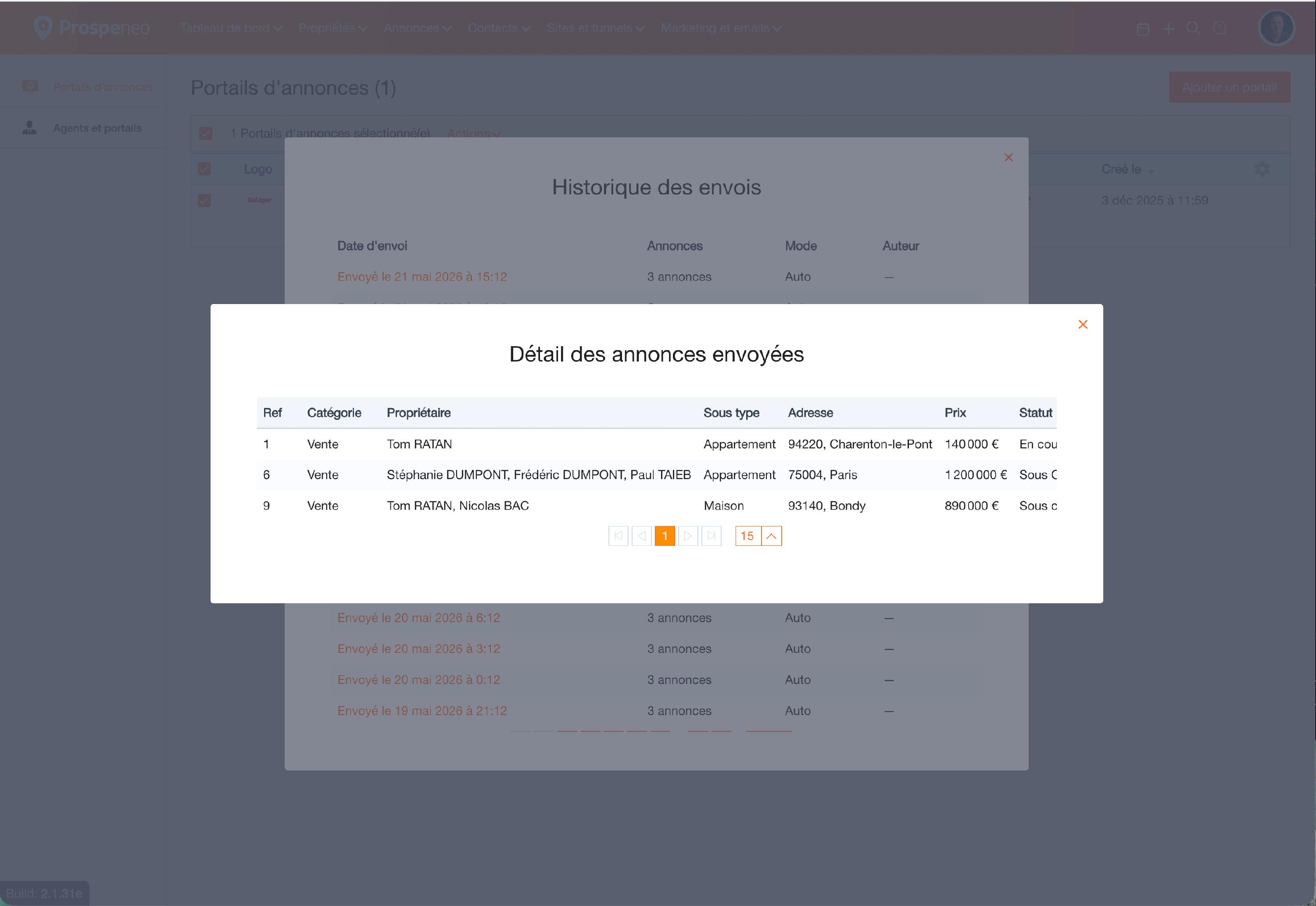1316x906 pixels.
Task: Open the Actions dropdown for selected portals
Action: pyautogui.click(x=473, y=133)
